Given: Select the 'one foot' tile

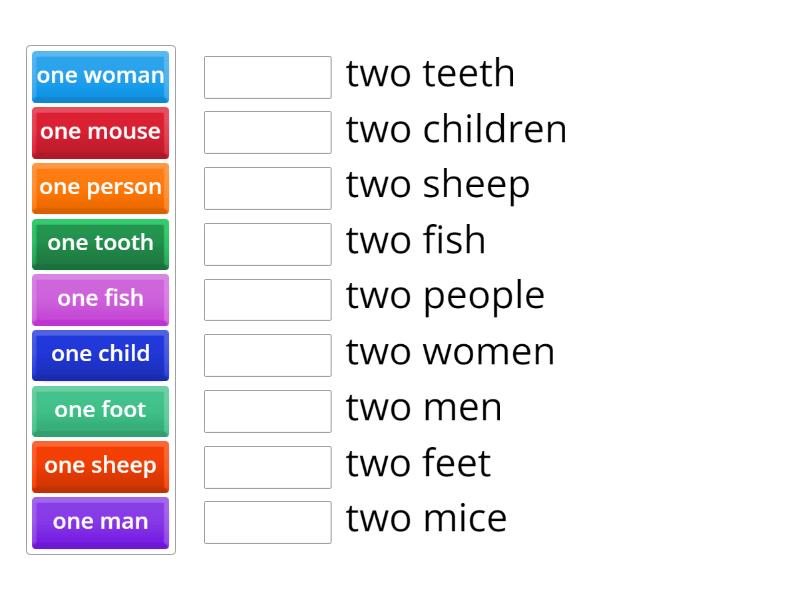Looking at the screenshot, I should coord(100,410).
